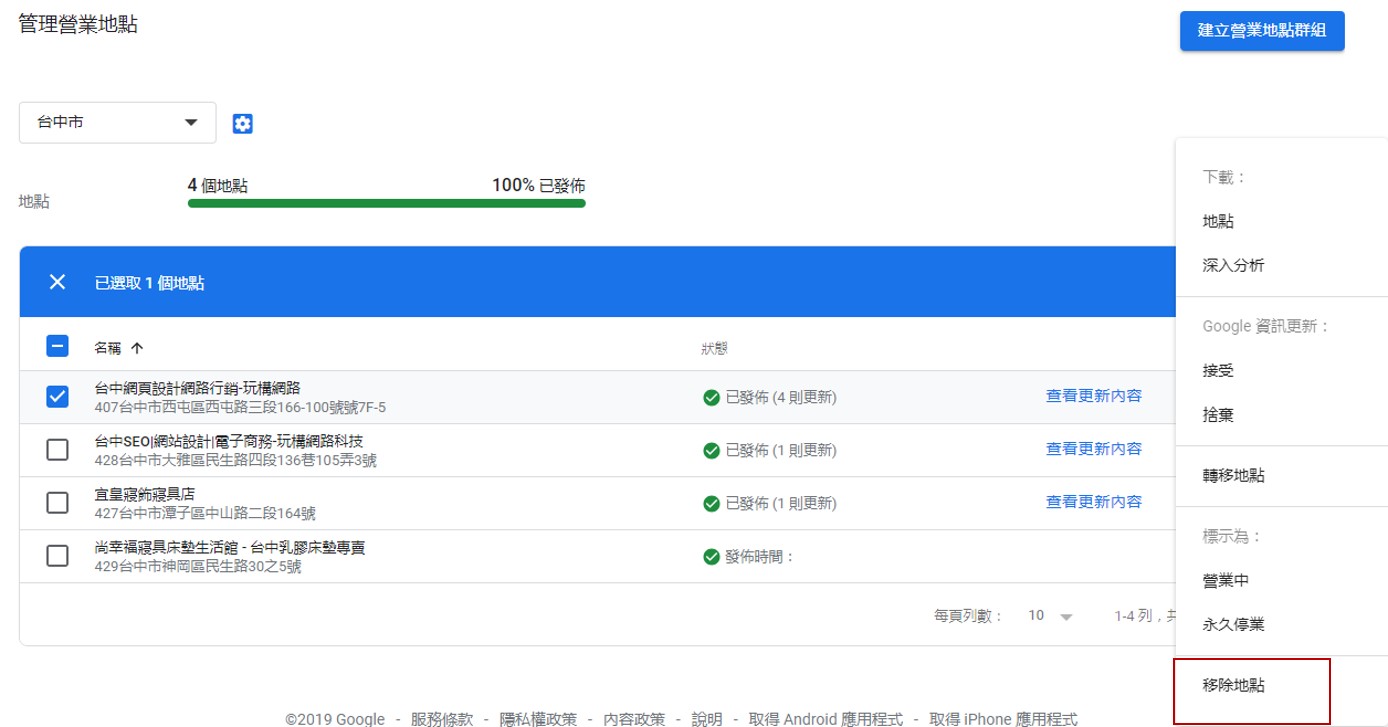The width and height of the screenshot is (1388, 727).
Task: Click location name 宜皇寢飾寢具店
Action: (144, 494)
